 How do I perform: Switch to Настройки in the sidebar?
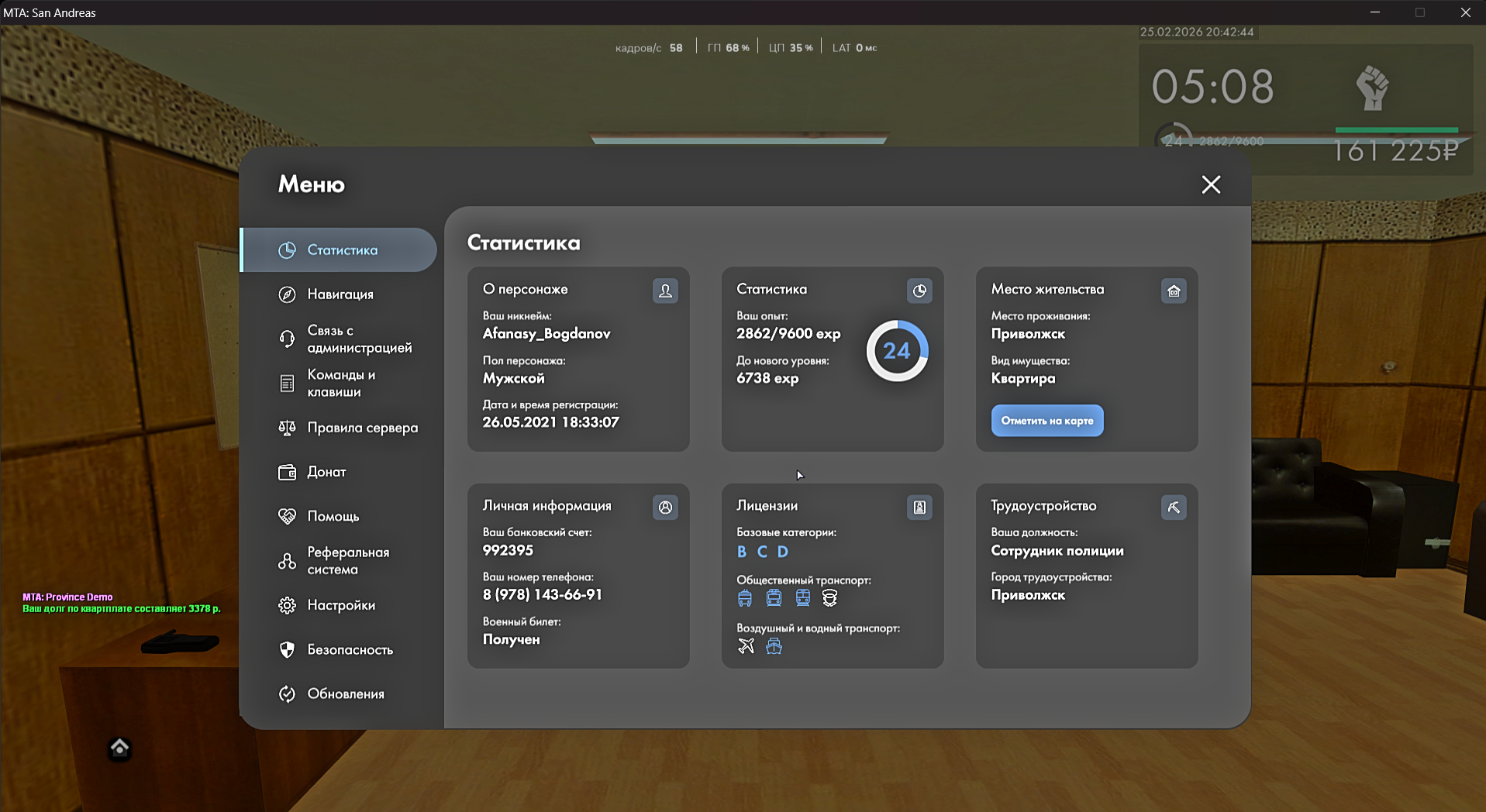click(x=341, y=605)
